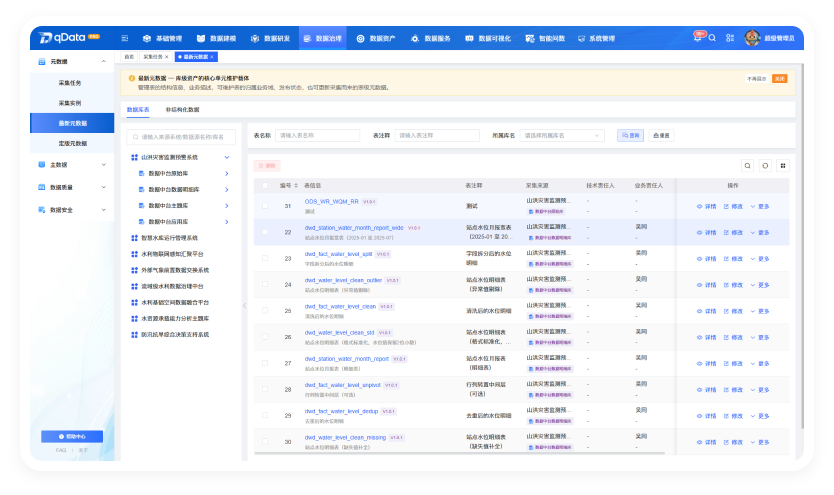Open the 所属库名 dropdown

pyautogui.click(x=562, y=136)
